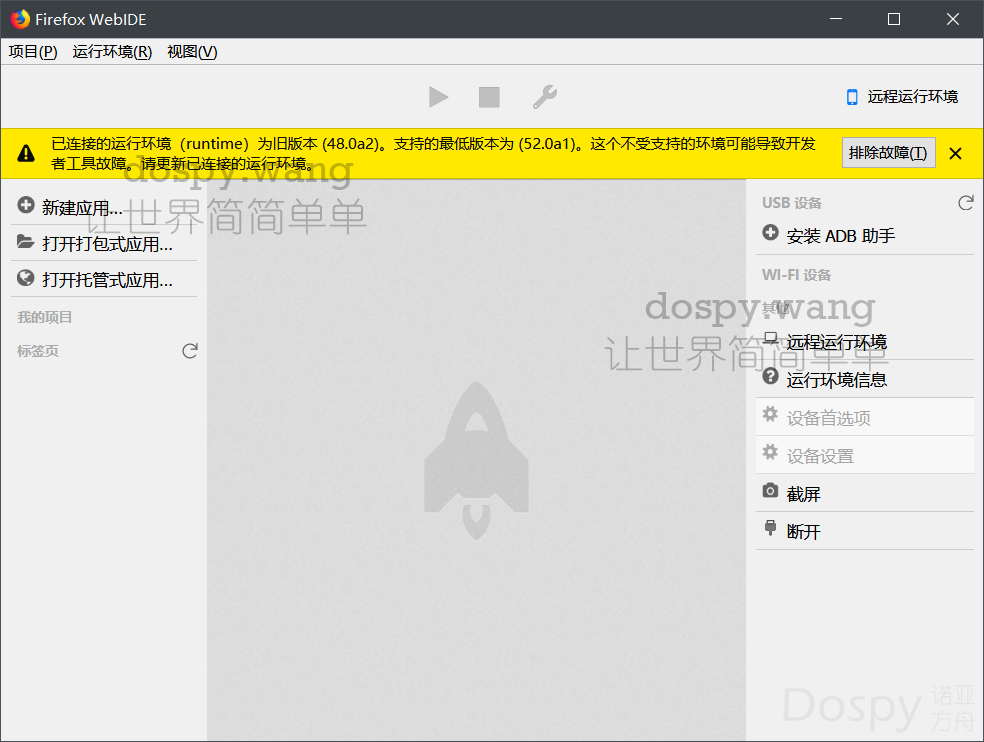Image resolution: width=984 pixels, height=742 pixels.
Task: Click the play (install and run) icon
Action: tap(438, 97)
